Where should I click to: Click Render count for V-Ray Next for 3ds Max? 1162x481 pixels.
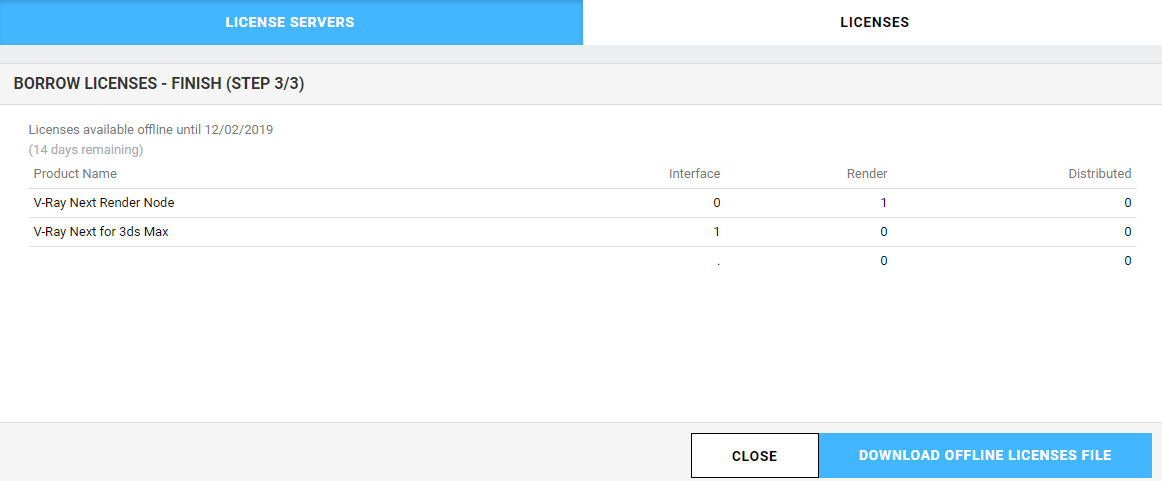click(x=883, y=232)
